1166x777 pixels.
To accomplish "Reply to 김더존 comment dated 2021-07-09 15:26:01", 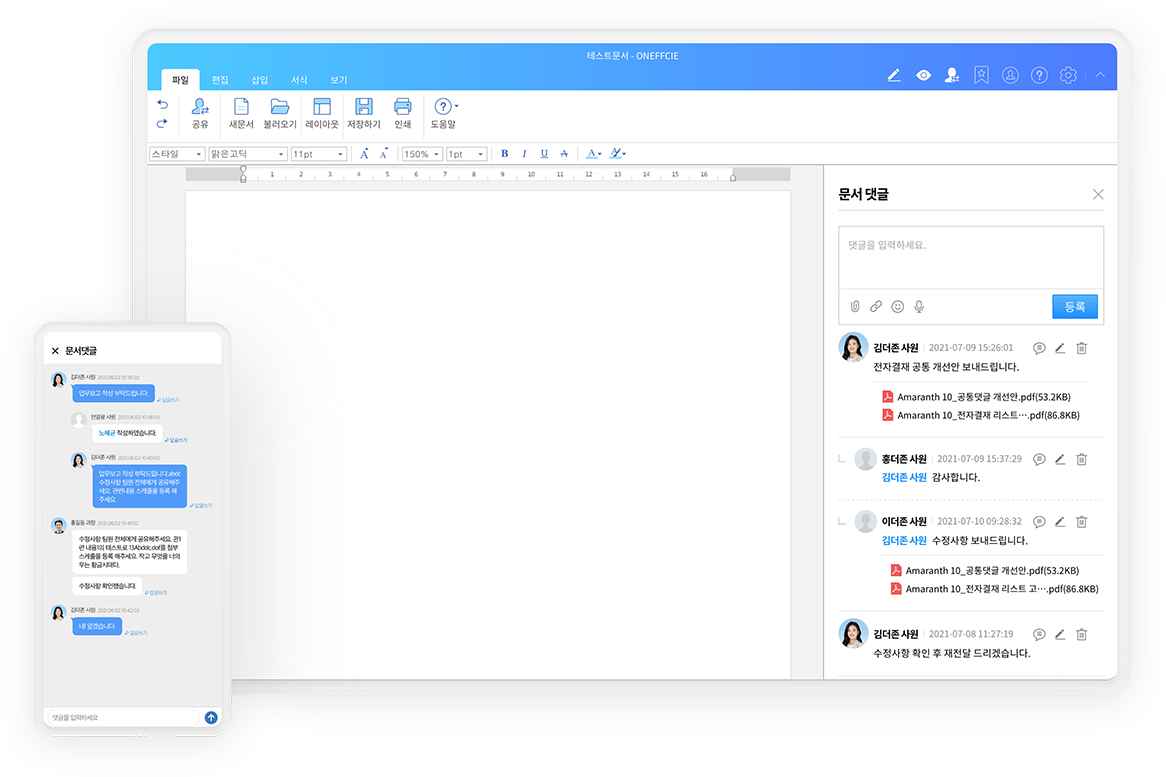I will [1039, 348].
